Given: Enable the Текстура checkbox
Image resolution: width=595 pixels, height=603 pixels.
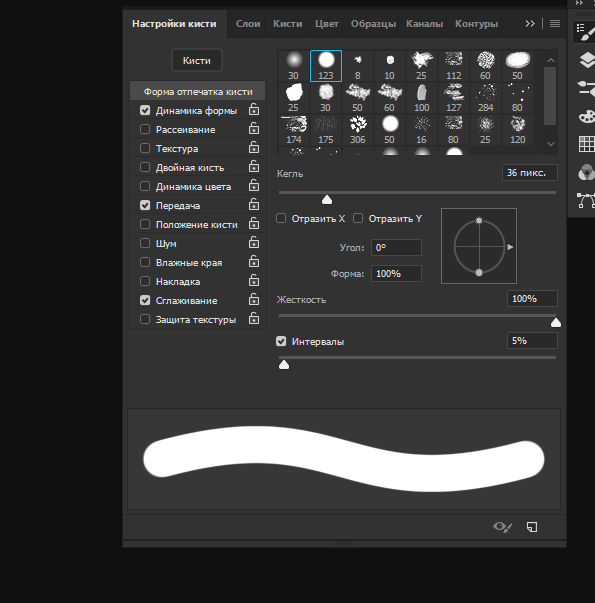Looking at the screenshot, I should pyautogui.click(x=145, y=148).
